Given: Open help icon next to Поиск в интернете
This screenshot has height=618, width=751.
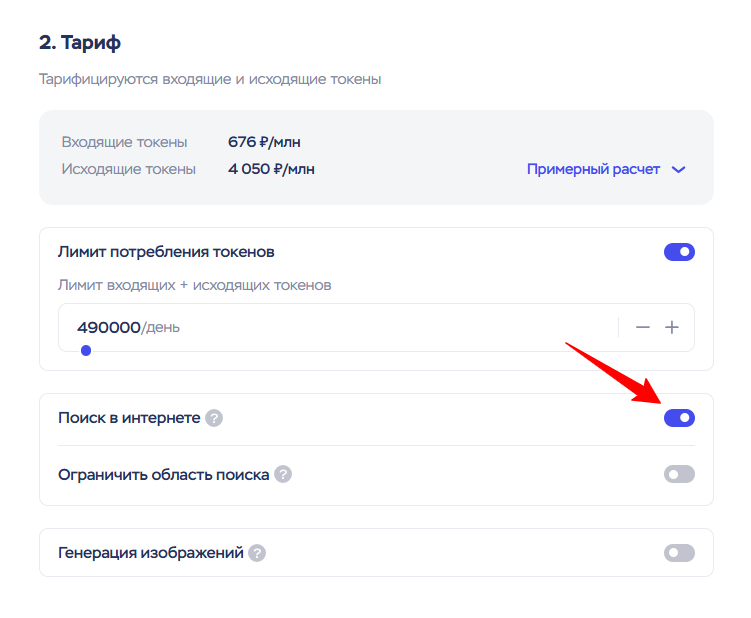Looking at the screenshot, I should pyautogui.click(x=214, y=418).
